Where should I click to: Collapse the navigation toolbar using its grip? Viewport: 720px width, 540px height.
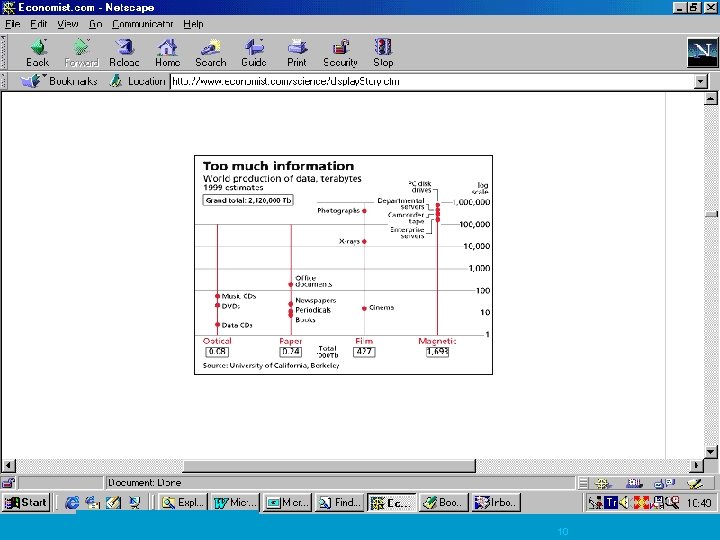point(4,53)
